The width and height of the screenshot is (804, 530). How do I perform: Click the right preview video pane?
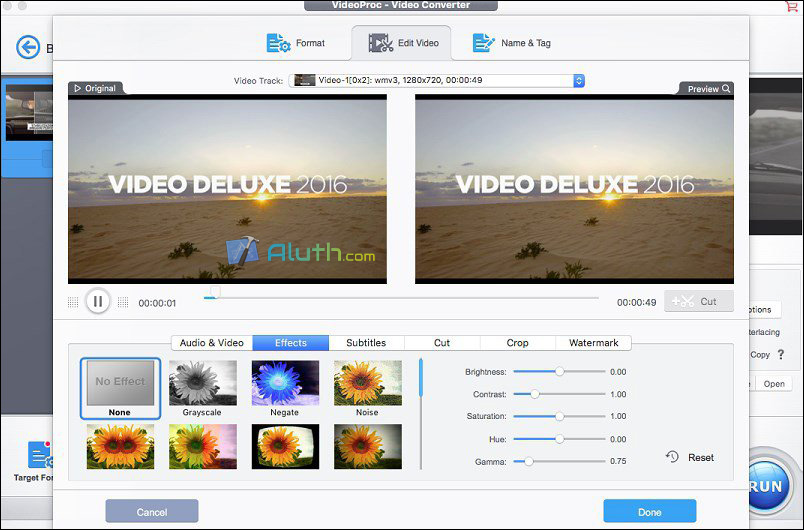[574, 189]
